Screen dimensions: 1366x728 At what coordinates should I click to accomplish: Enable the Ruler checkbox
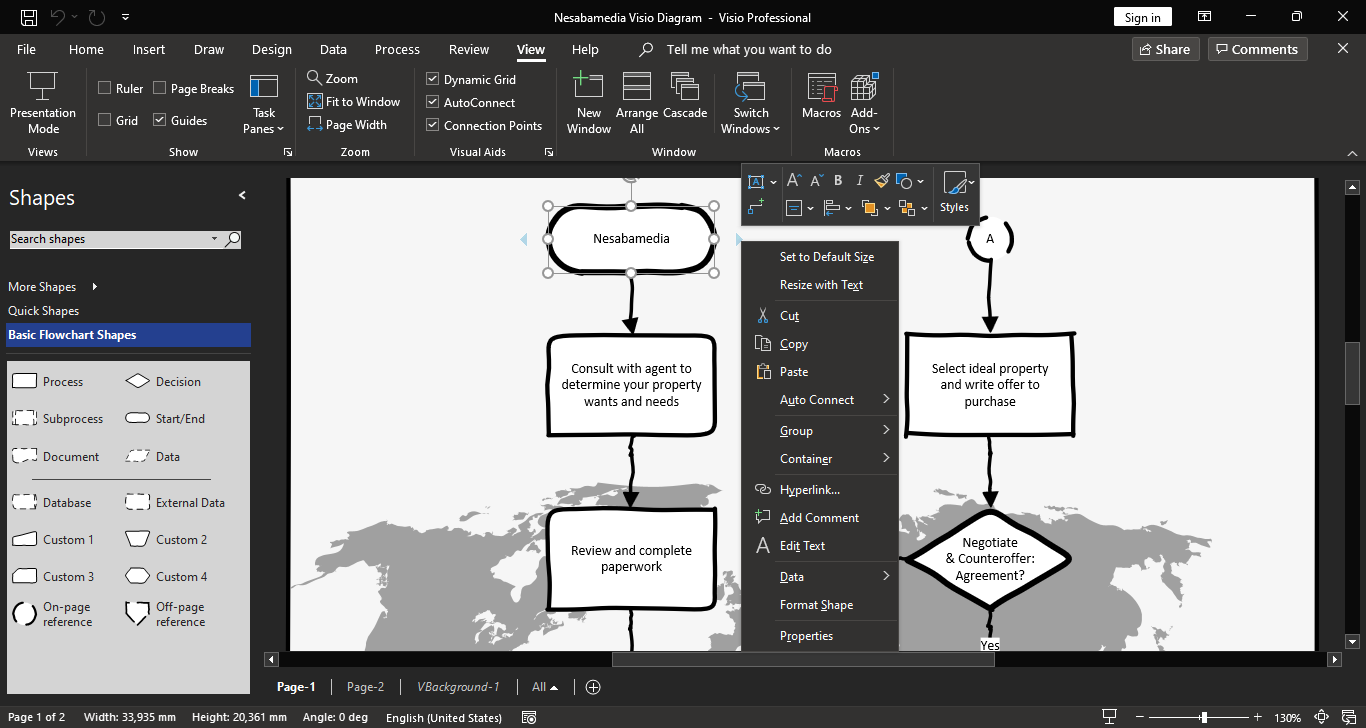tap(105, 88)
